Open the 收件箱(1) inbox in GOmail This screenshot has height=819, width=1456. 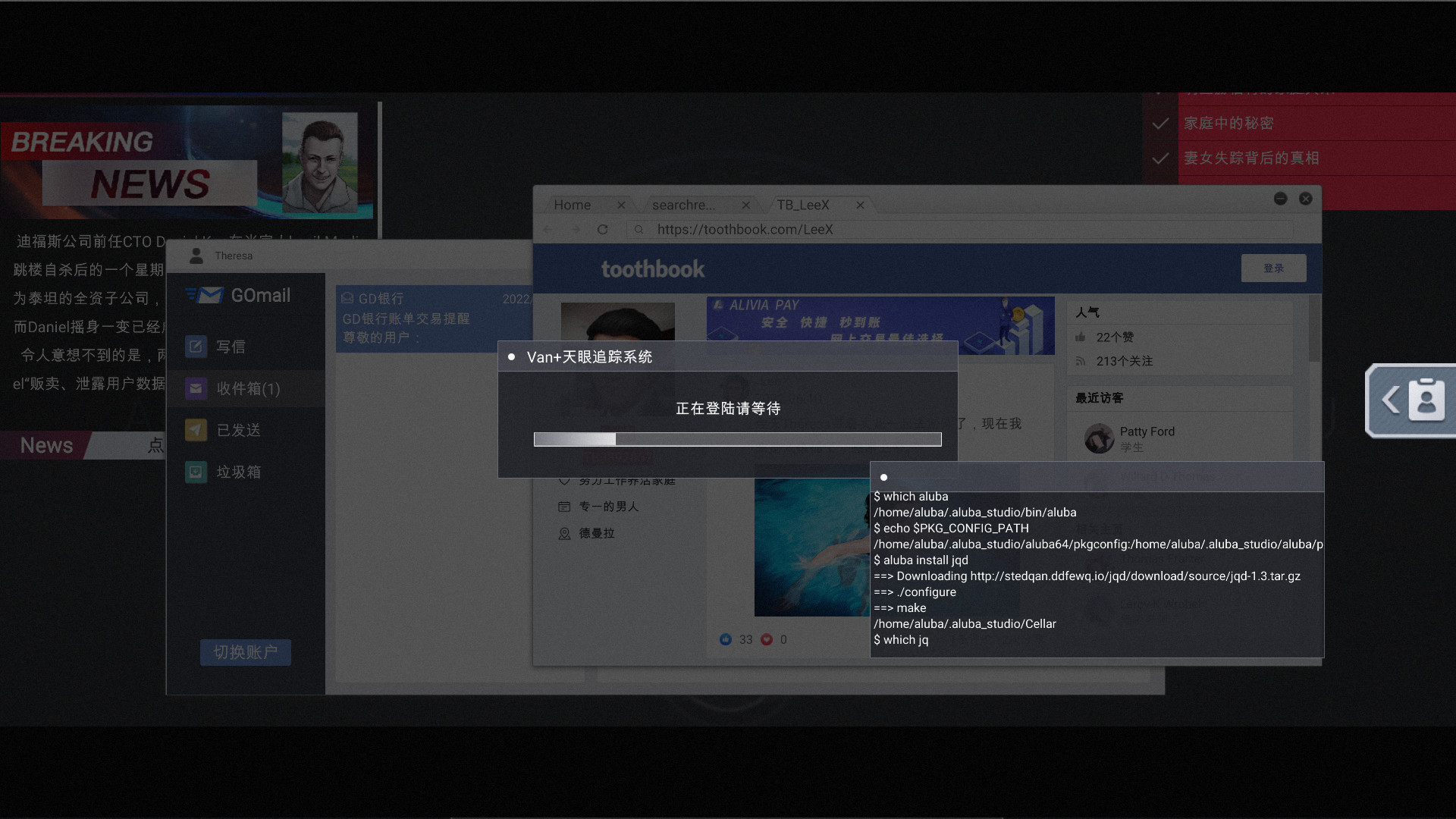click(x=196, y=388)
